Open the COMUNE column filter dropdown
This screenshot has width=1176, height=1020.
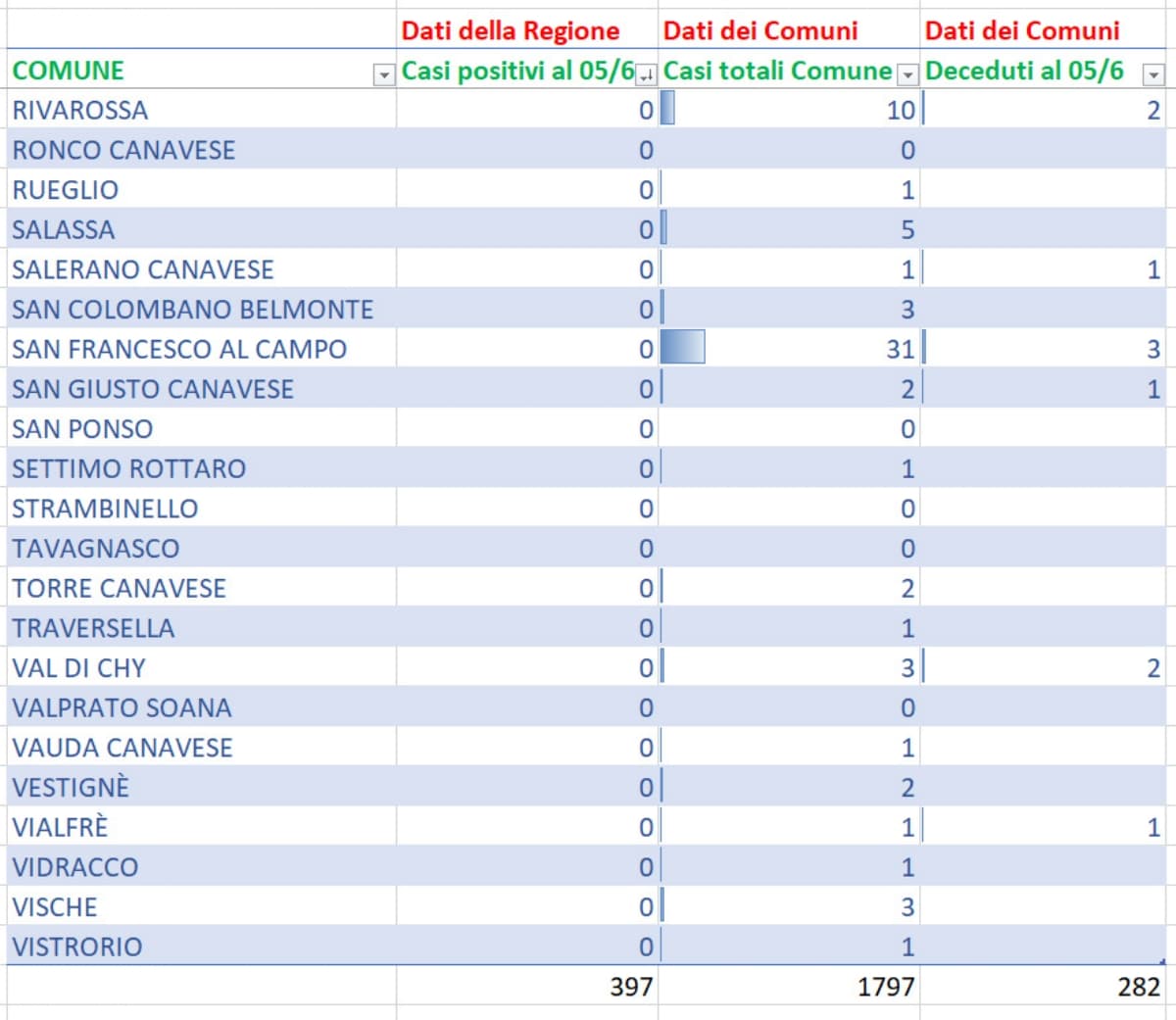[383, 75]
